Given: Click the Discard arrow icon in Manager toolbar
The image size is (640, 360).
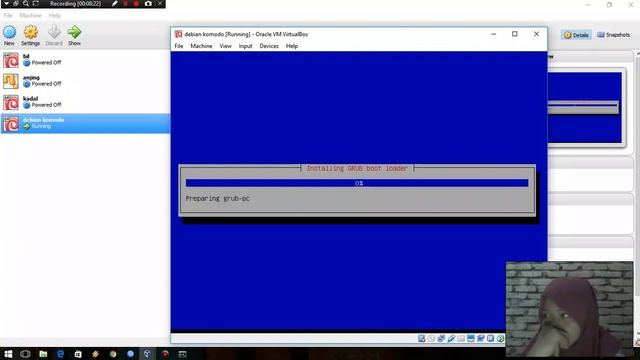Looking at the screenshot, I should [x=54, y=32].
